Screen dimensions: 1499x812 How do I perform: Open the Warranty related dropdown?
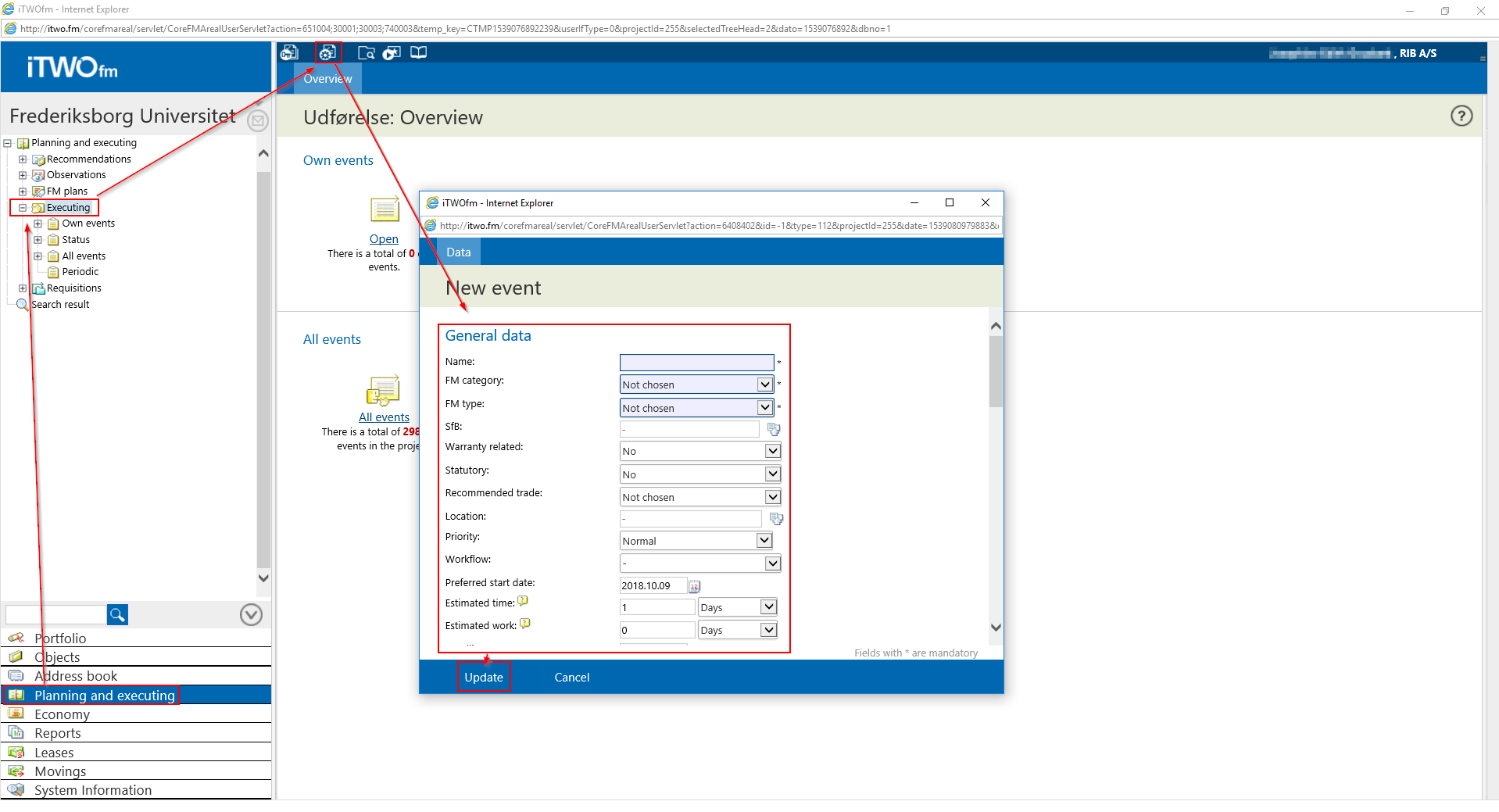[771, 451]
